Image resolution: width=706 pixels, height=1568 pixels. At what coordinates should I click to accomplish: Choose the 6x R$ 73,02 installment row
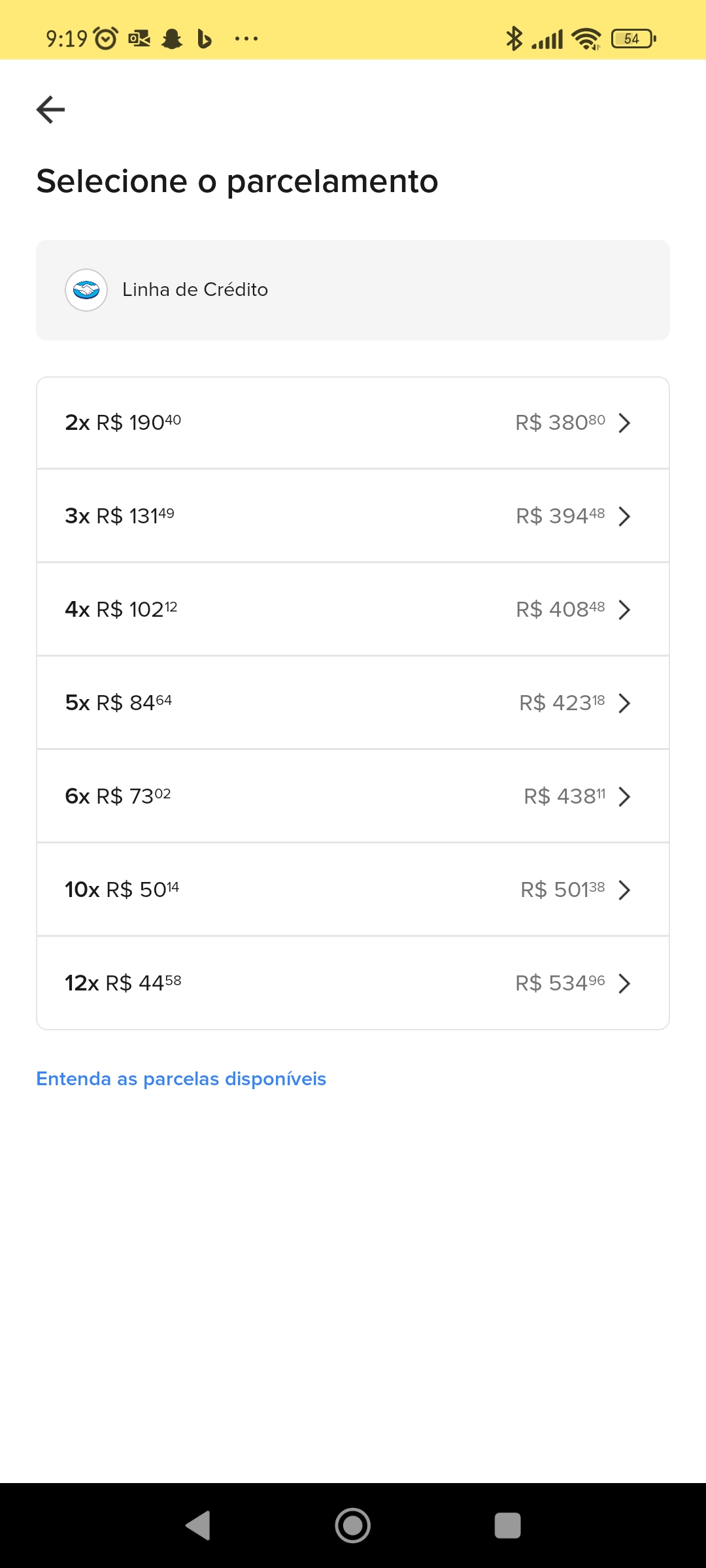(353, 796)
